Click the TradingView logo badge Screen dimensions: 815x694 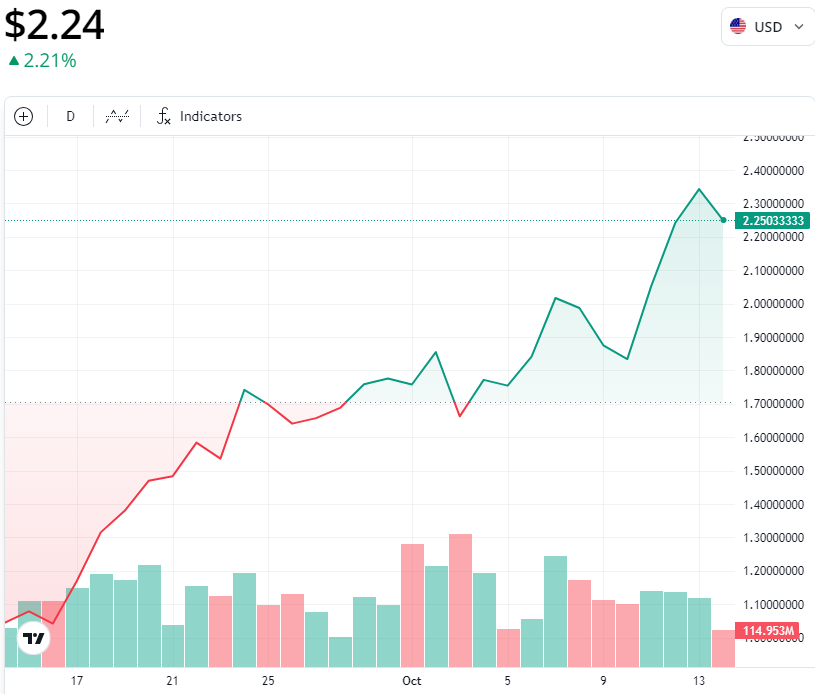pos(34,638)
